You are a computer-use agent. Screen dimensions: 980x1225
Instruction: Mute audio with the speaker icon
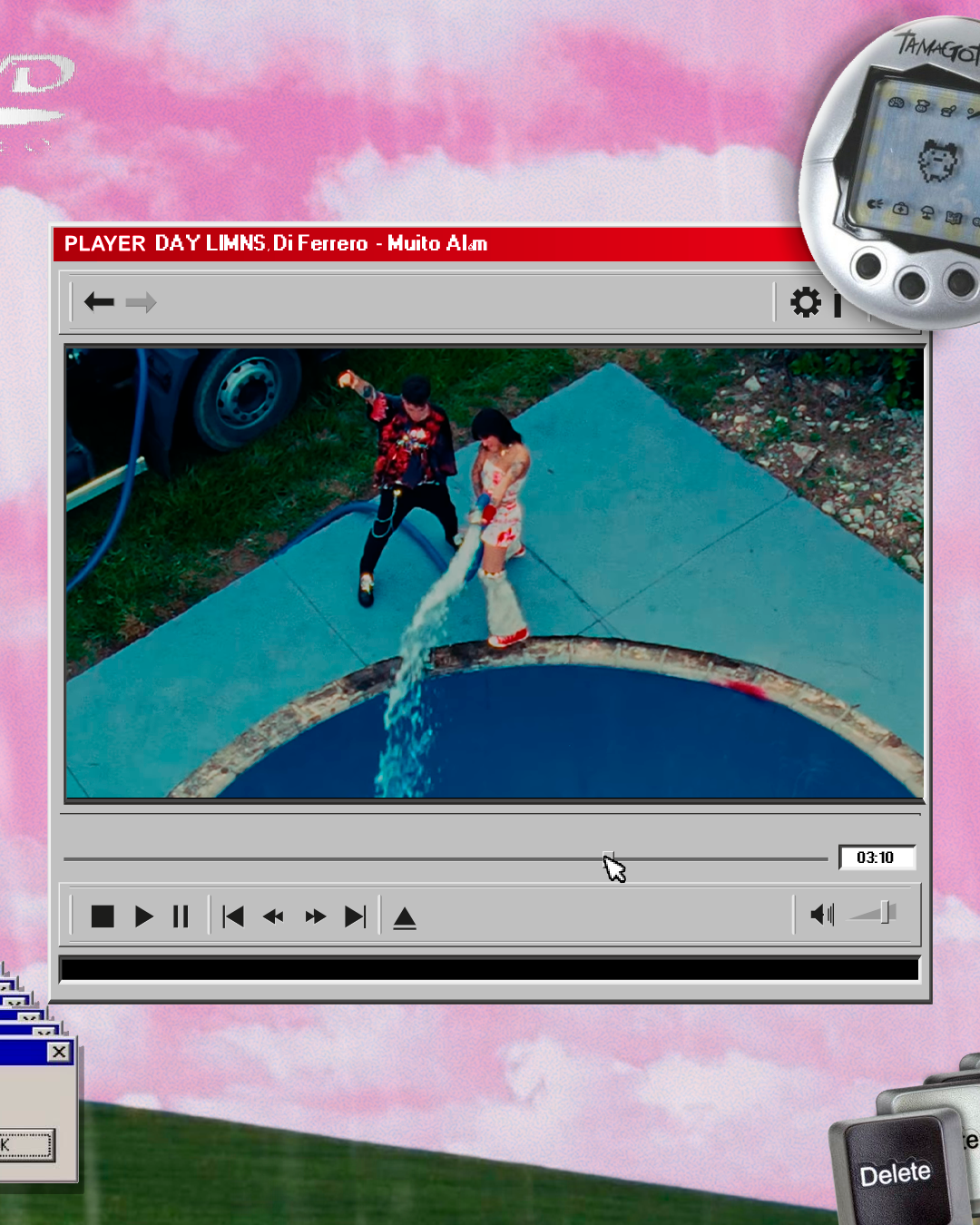(x=822, y=915)
